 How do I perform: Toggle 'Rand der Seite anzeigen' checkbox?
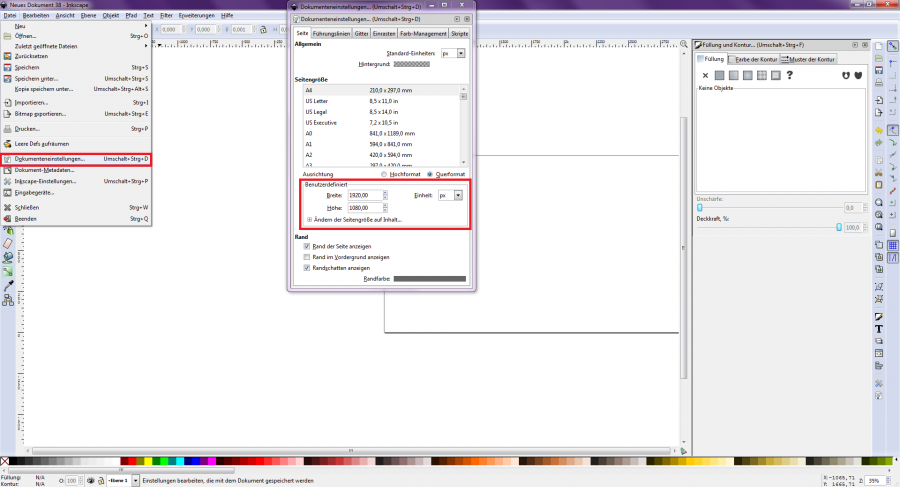point(307,246)
